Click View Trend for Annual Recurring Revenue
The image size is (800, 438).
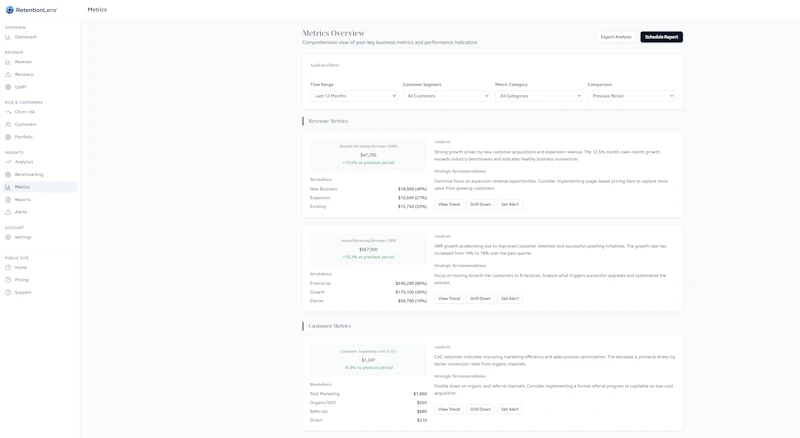tap(449, 299)
